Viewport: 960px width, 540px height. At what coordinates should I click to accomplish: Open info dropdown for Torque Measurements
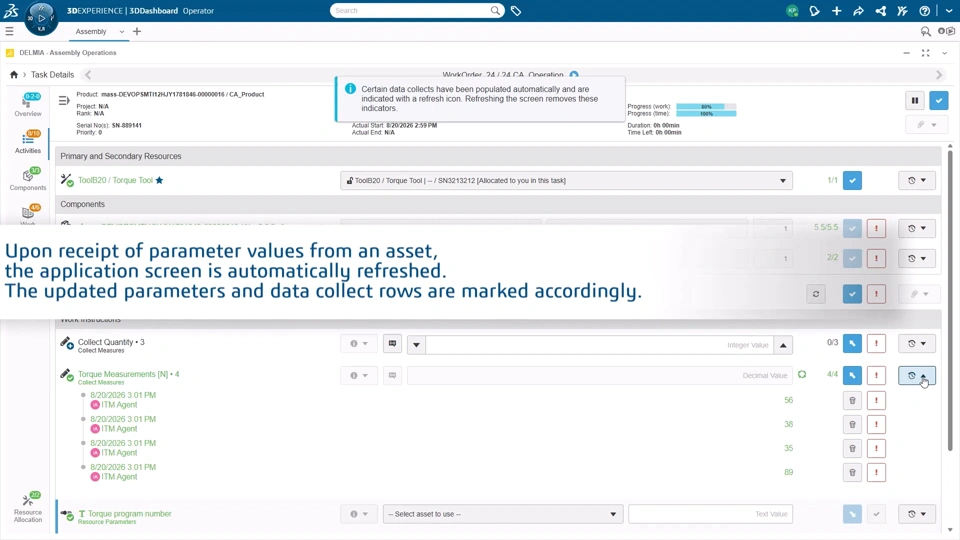[359, 375]
